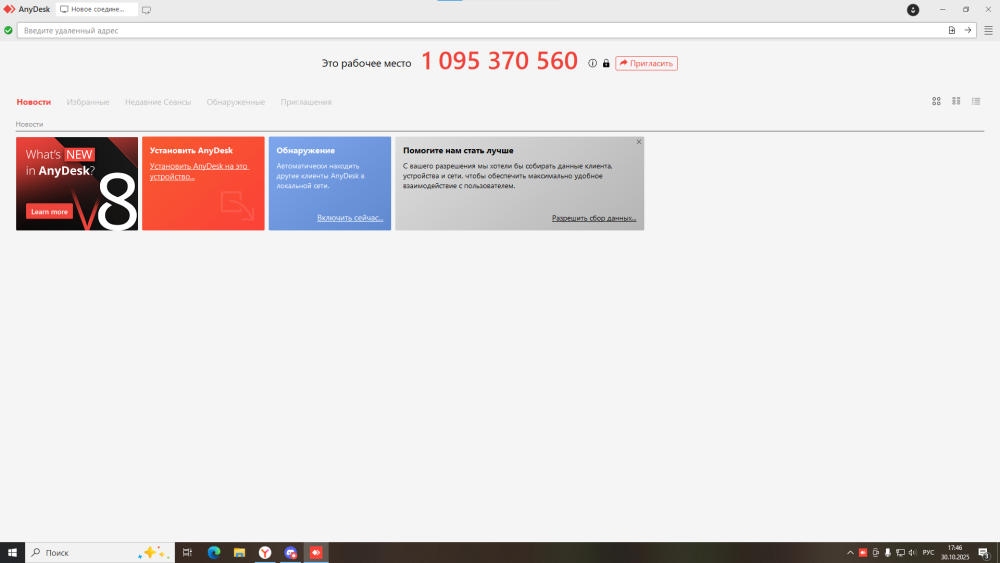1000x563 pixels.
Task: Launch Microsoft Edge from taskbar
Action: [x=214, y=553]
